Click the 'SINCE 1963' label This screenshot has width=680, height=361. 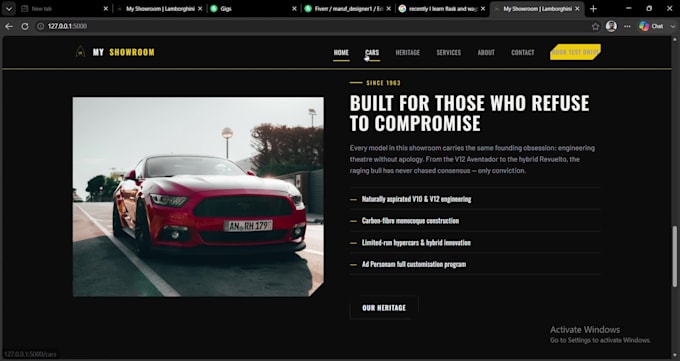[x=383, y=83]
